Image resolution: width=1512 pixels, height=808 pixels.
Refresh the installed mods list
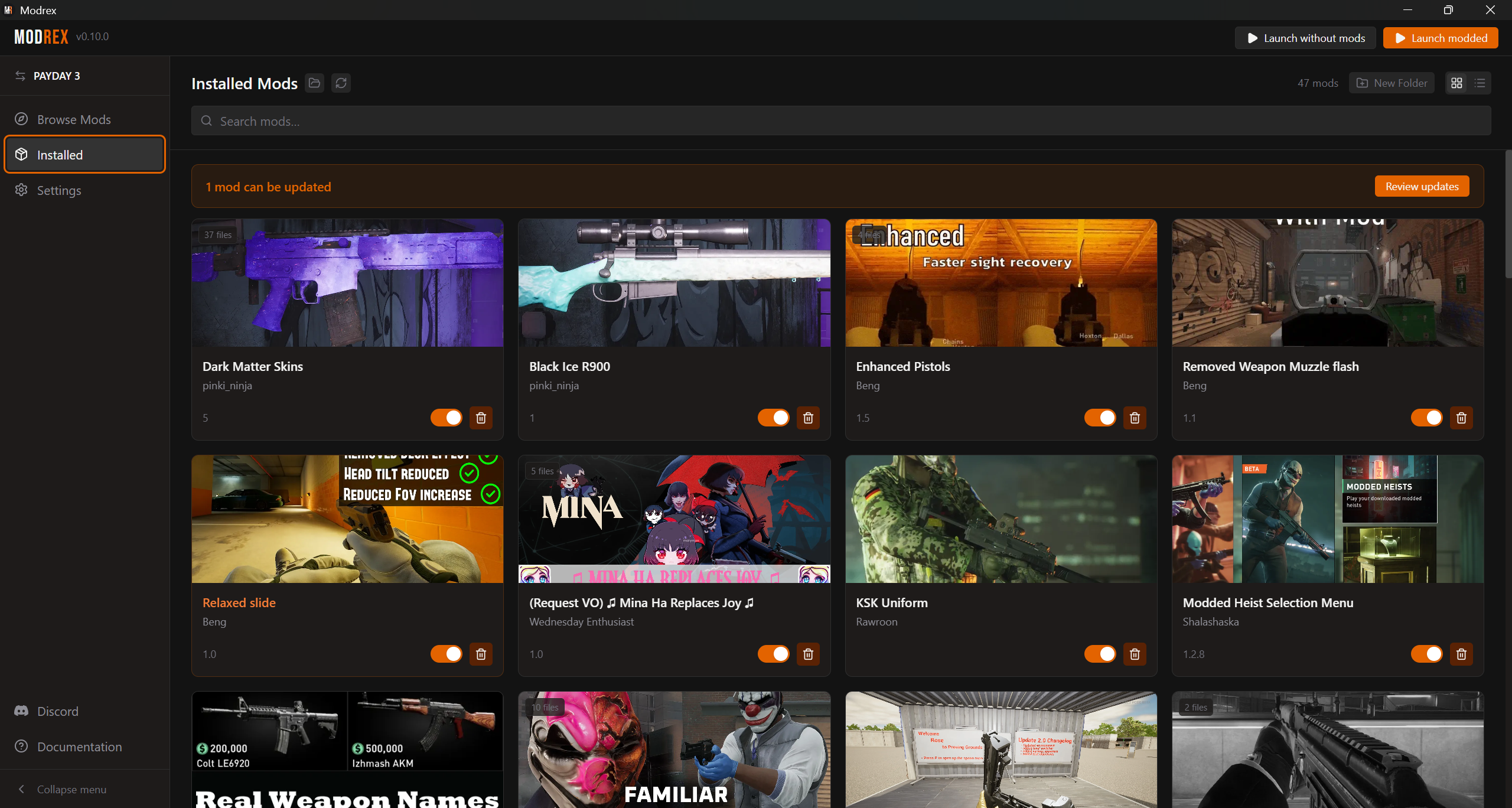tap(341, 83)
